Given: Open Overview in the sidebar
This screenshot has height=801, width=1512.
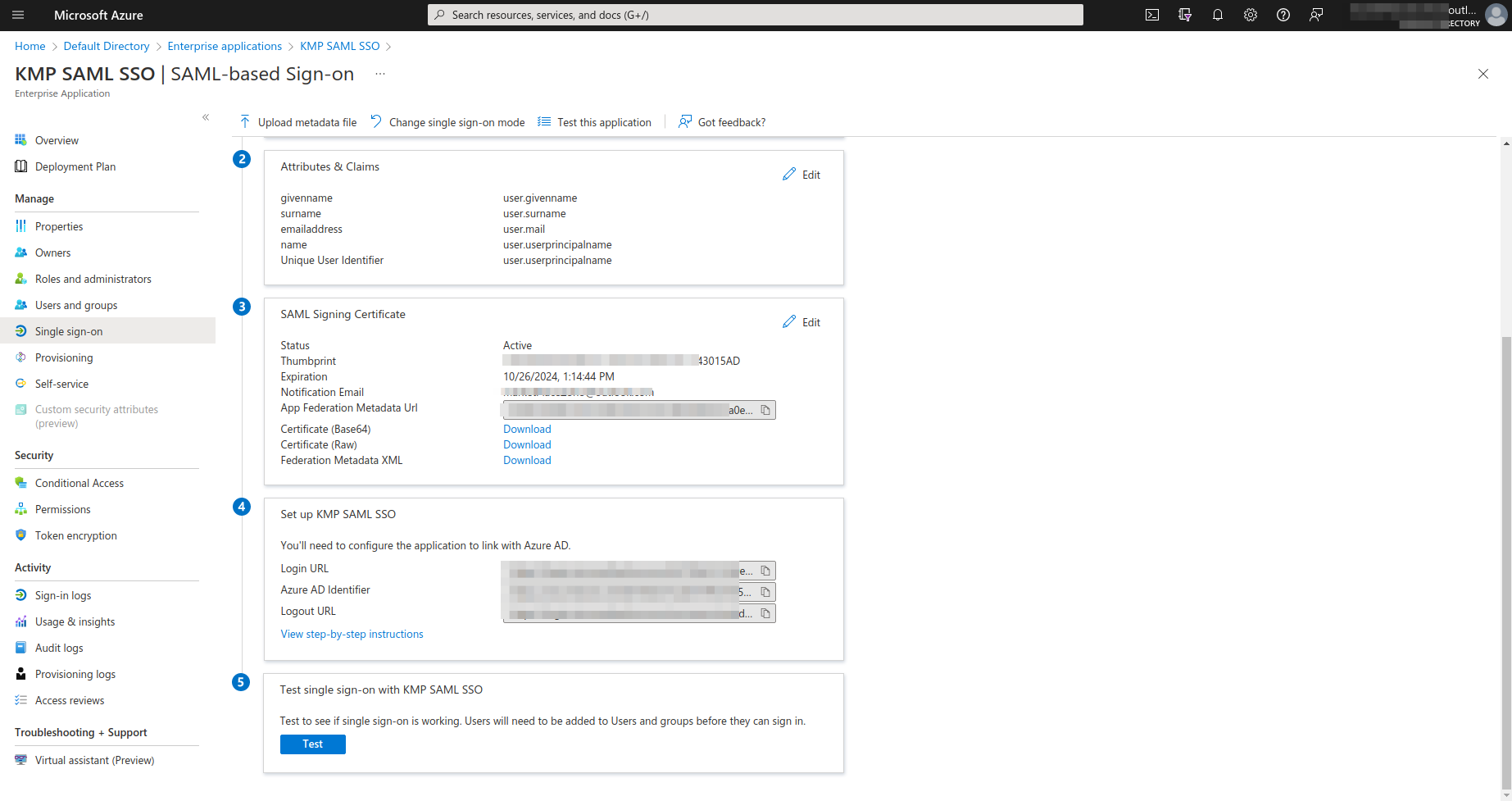Looking at the screenshot, I should (x=57, y=140).
